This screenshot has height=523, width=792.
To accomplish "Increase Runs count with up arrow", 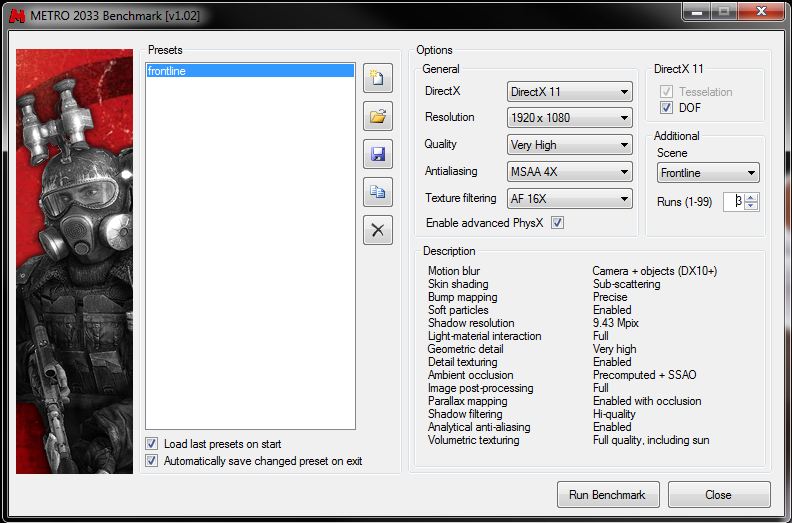I will [751, 198].
